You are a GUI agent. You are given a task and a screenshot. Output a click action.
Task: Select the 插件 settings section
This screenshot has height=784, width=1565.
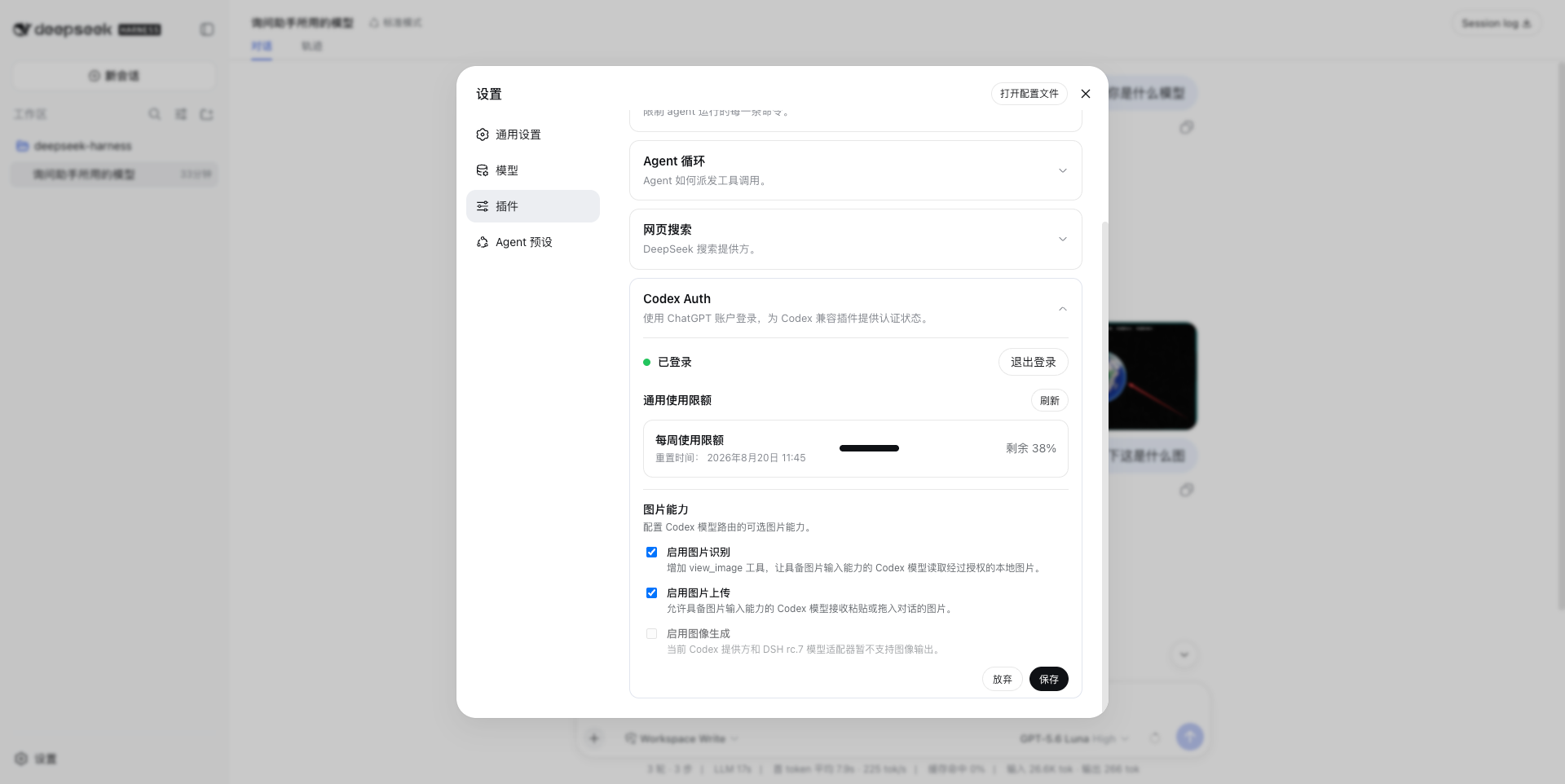tap(533, 206)
